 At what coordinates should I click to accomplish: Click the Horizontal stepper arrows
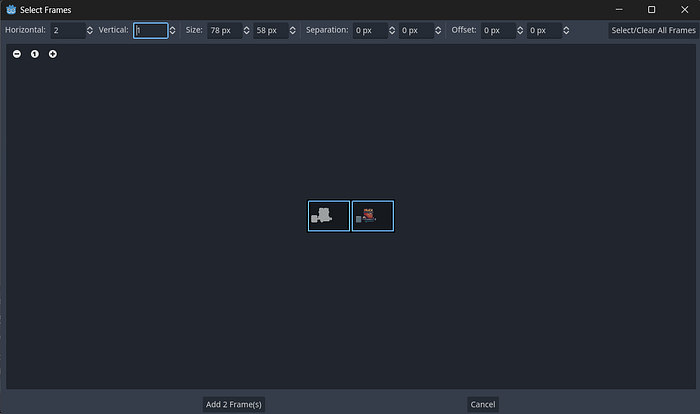[90, 30]
